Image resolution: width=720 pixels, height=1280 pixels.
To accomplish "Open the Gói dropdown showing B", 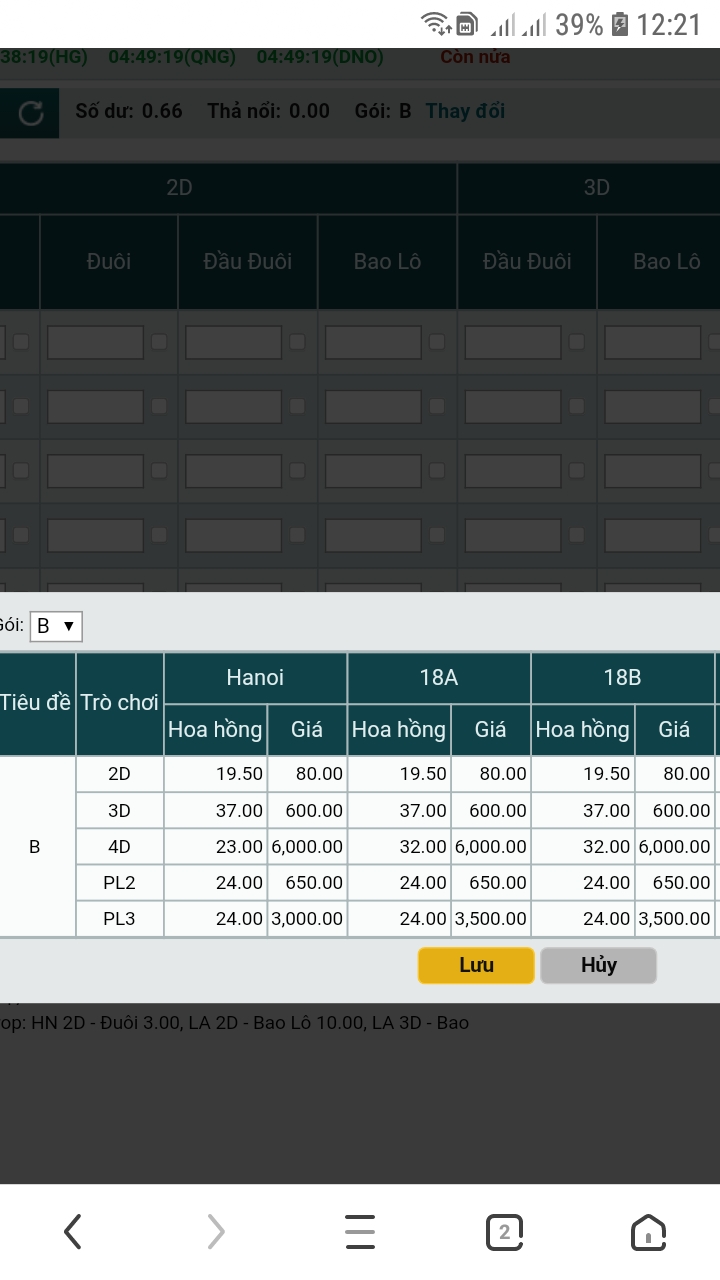I will pos(56,626).
